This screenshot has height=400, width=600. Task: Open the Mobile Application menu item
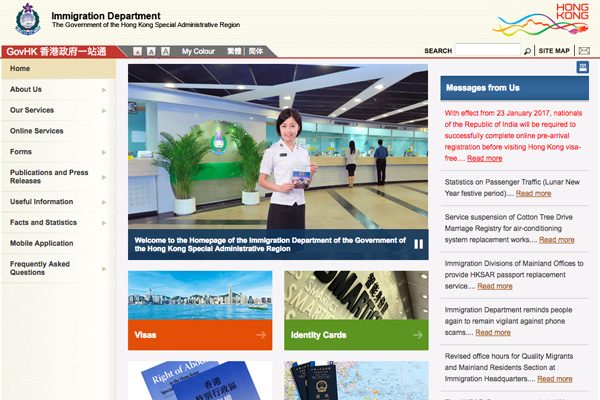point(59,243)
